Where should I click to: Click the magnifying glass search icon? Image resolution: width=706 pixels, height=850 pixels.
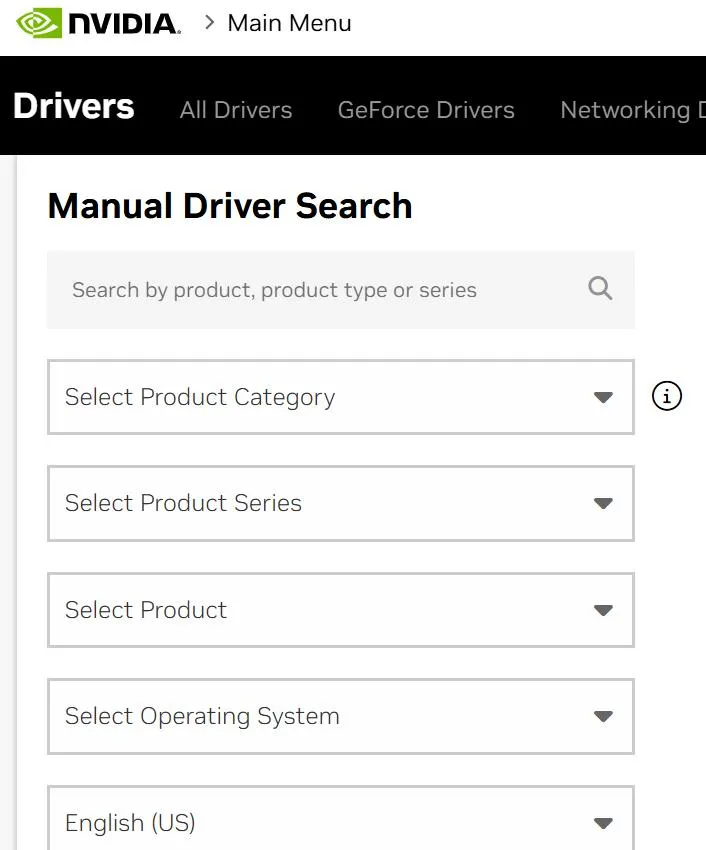pyautogui.click(x=600, y=289)
